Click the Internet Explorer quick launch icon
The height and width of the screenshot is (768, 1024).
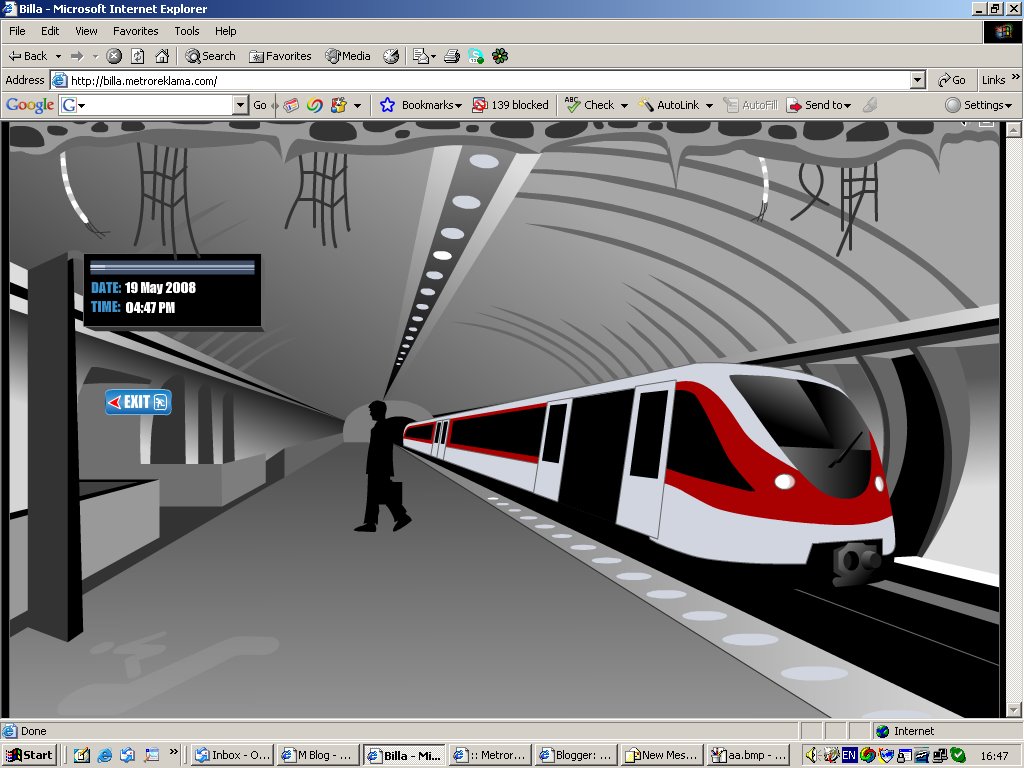(x=104, y=755)
